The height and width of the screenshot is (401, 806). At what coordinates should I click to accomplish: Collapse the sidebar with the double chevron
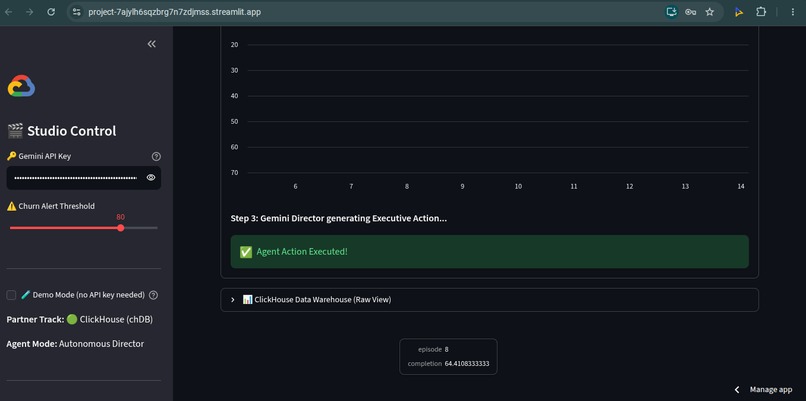tap(152, 44)
